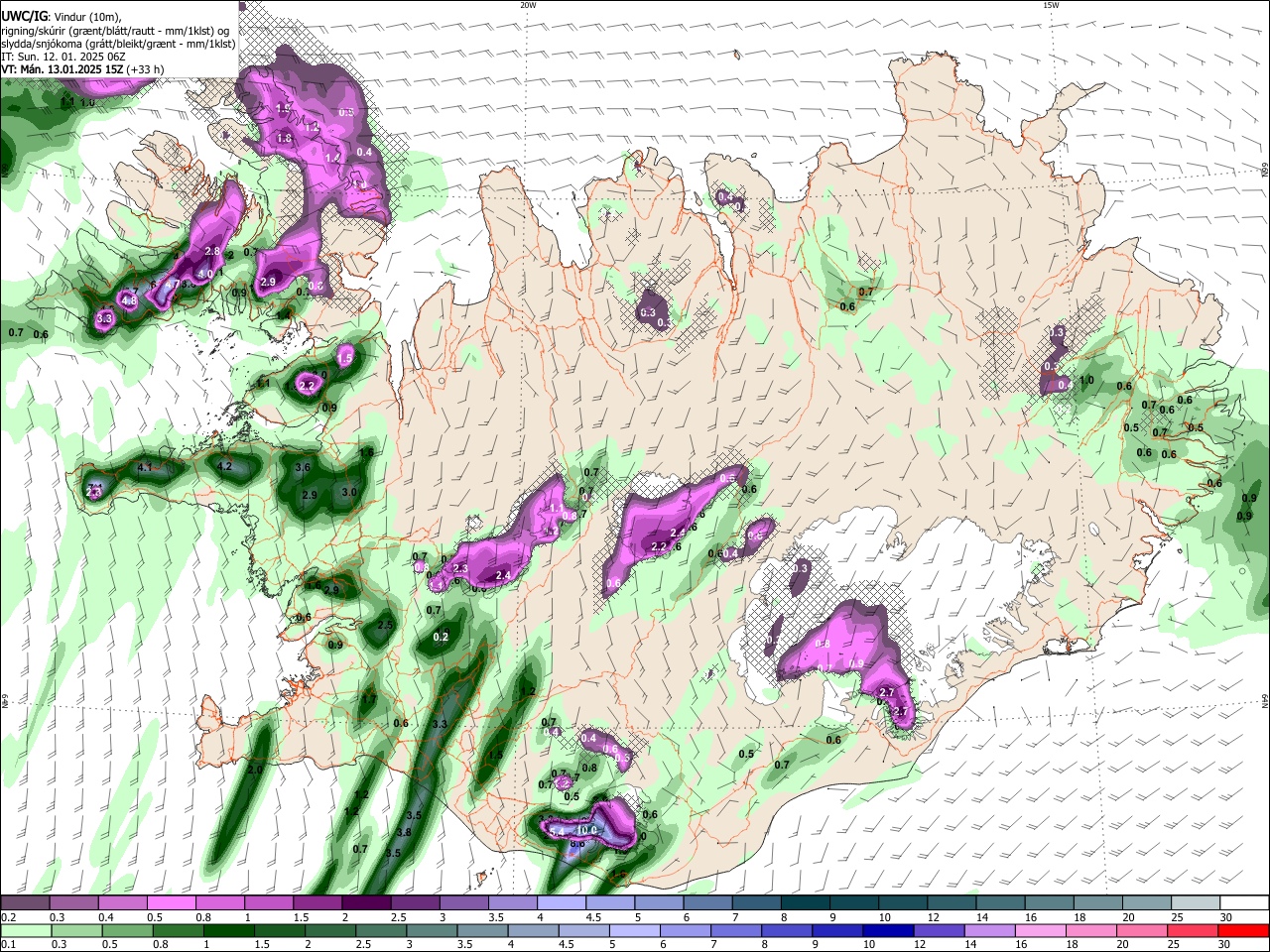1270x952 pixels.
Task: Click the 'IT: Sun. 12. 01. 2025 06Z' line
Action: coord(65,57)
